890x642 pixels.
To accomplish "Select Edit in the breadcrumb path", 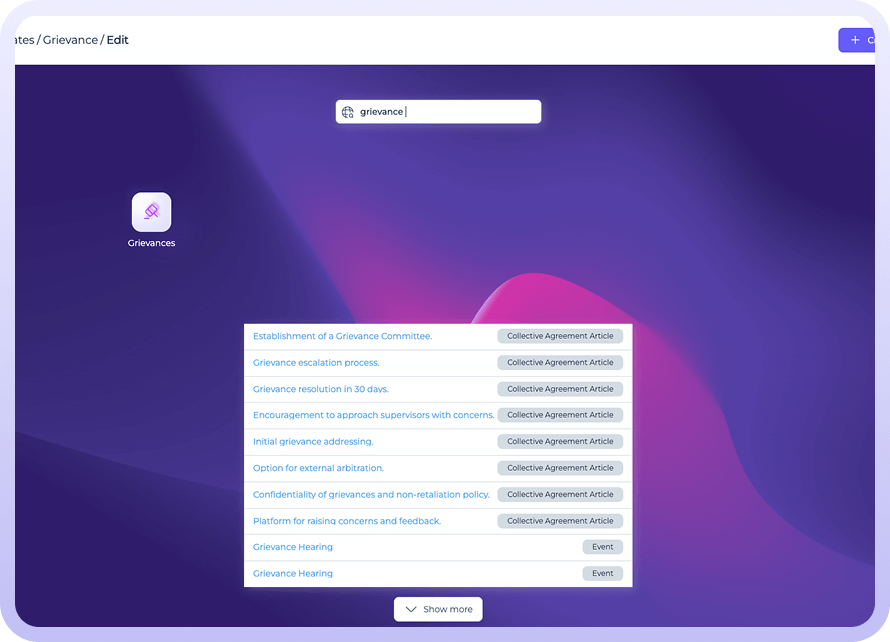I will 118,40.
